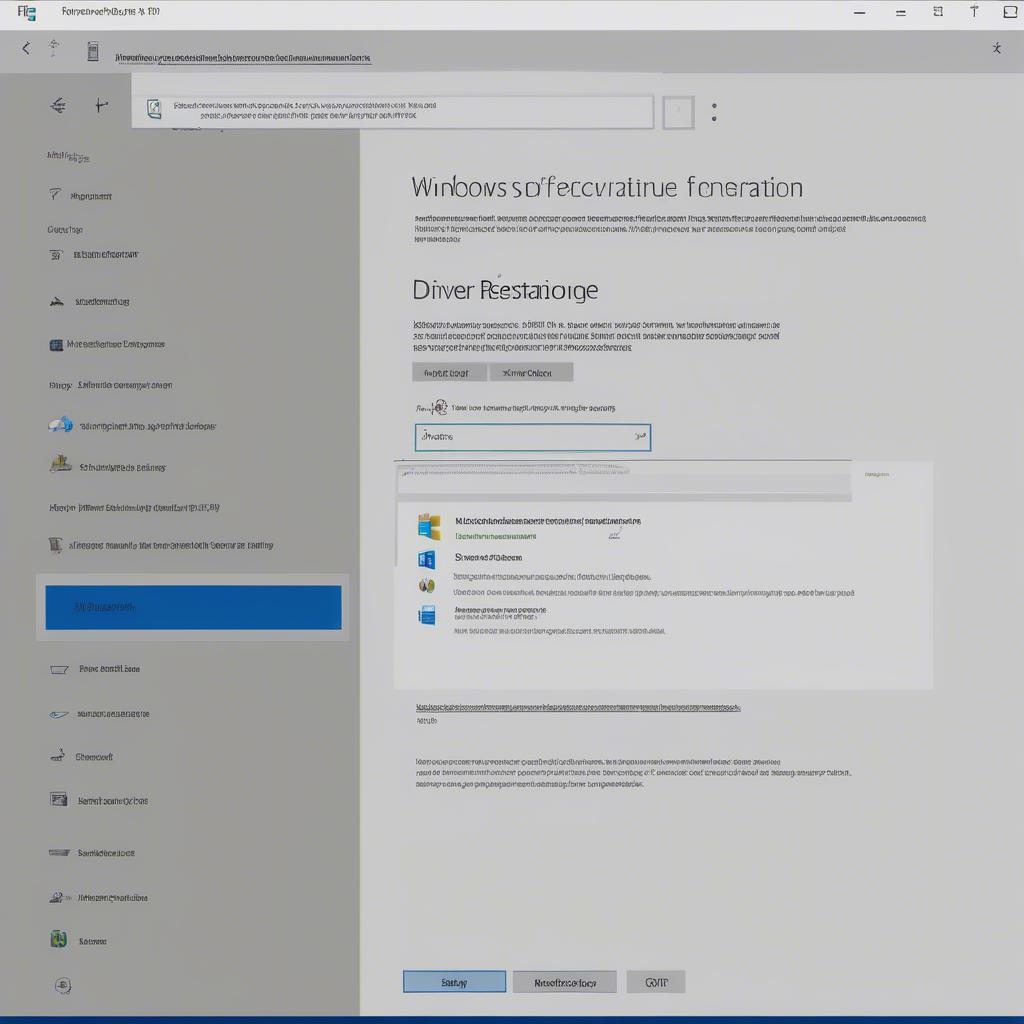Click the blue document icon of the last list entry
1024x1024 pixels.
coord(427,615)
